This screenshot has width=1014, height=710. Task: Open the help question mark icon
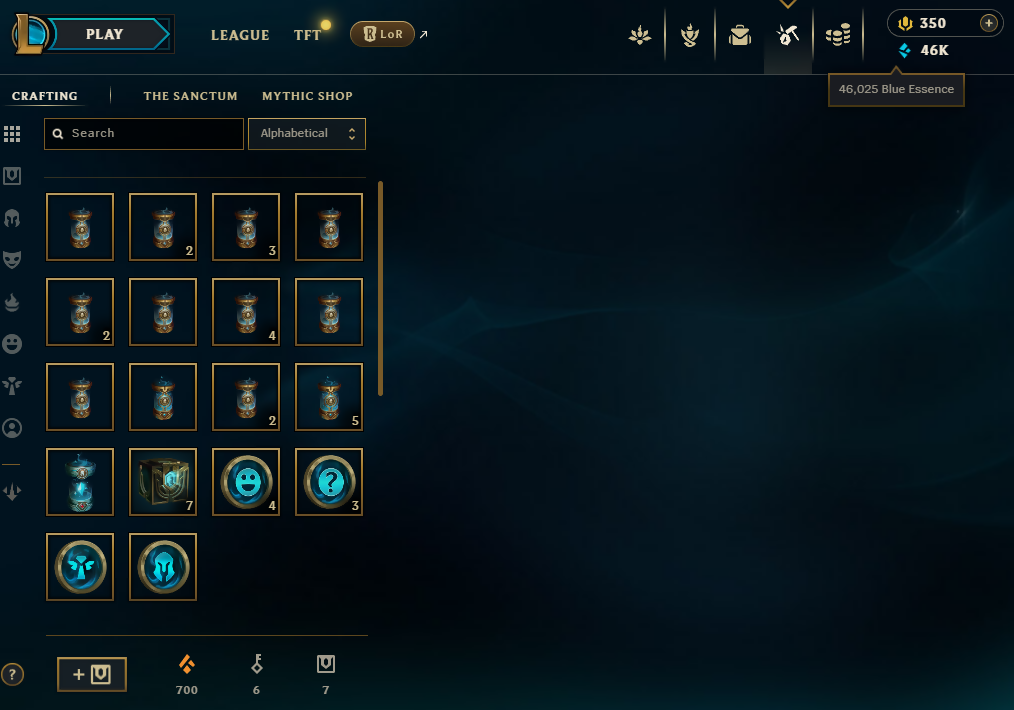(12, 674)
